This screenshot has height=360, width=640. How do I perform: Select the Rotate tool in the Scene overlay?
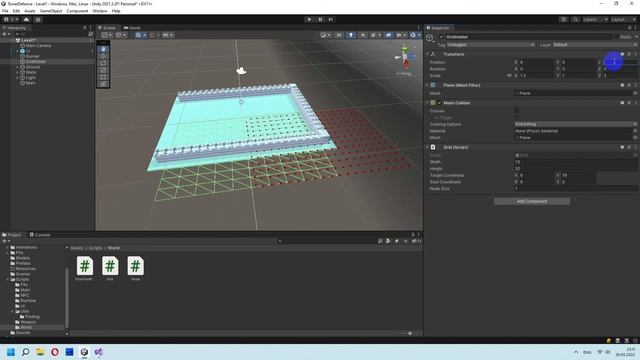click(x=103, y=63)
